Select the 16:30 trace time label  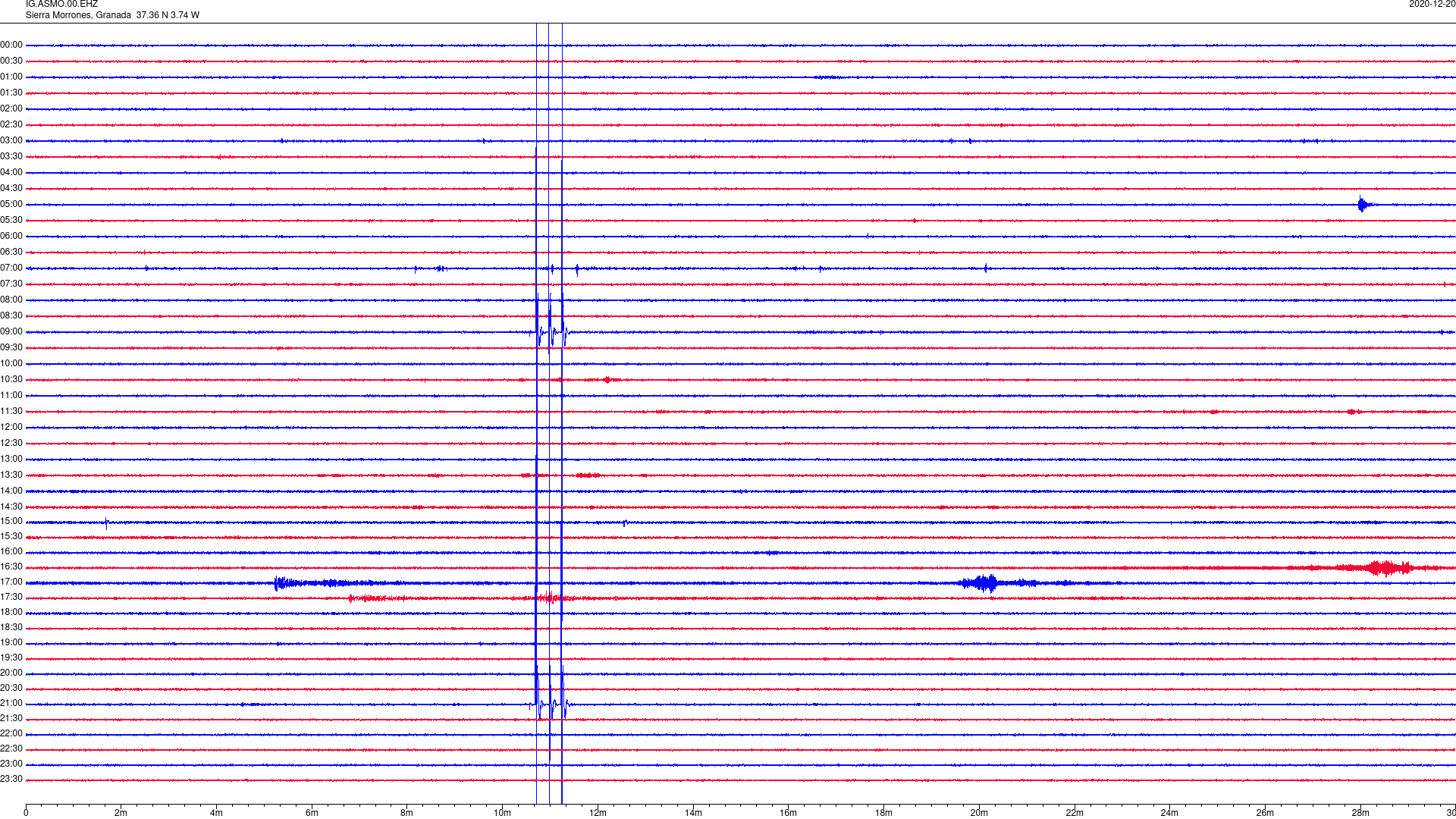[11, 567]
